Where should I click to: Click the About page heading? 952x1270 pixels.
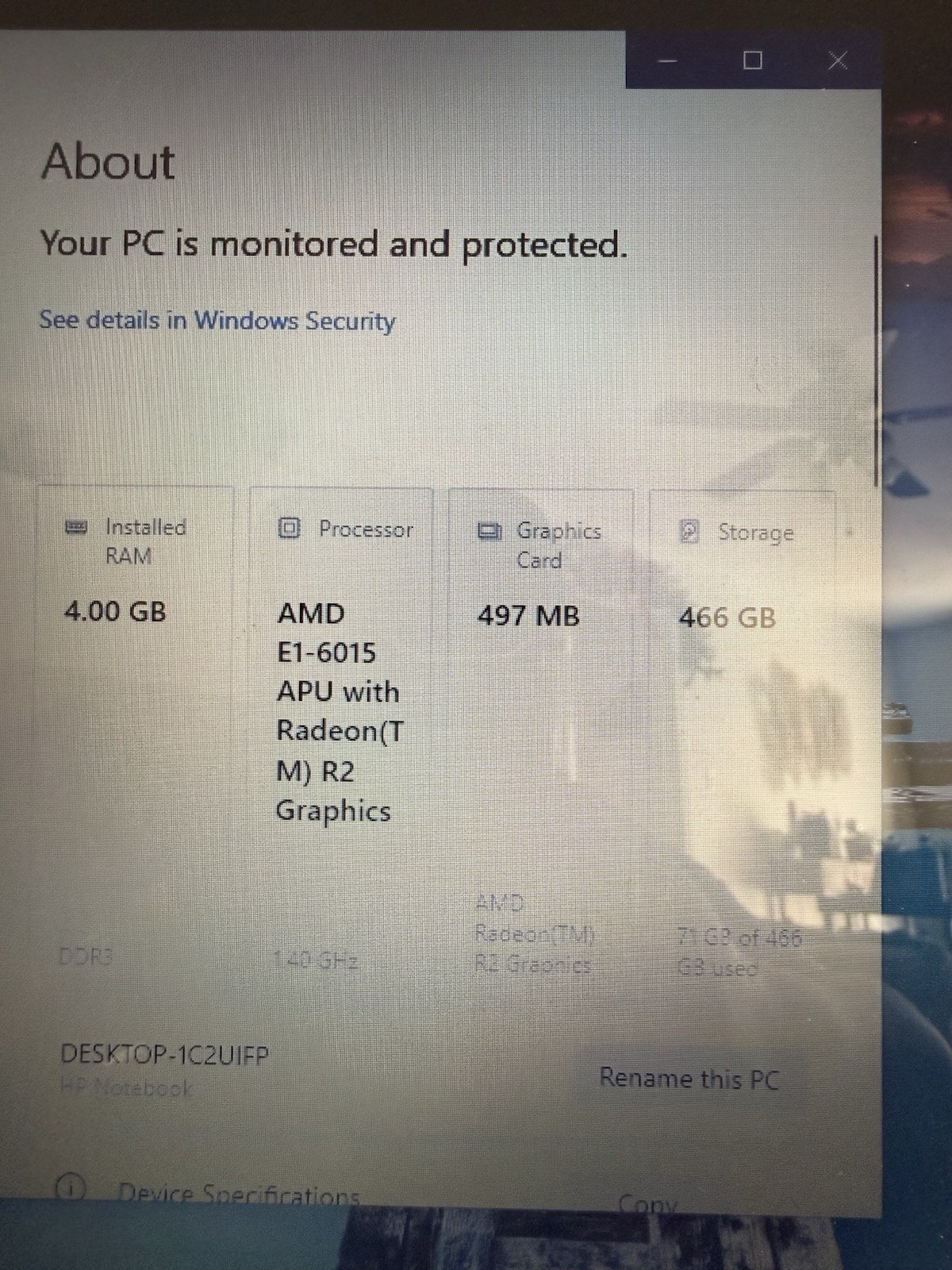pyautogui.click(x=108, y=162)
